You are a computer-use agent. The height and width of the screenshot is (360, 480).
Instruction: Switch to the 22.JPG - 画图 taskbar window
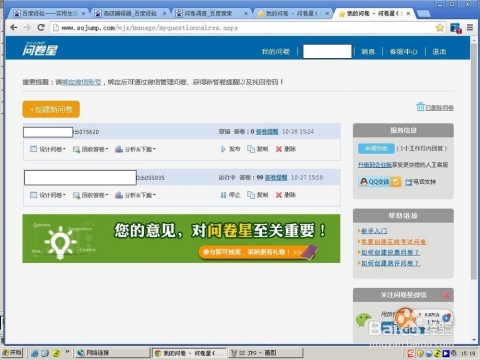[x=266, y=353]
